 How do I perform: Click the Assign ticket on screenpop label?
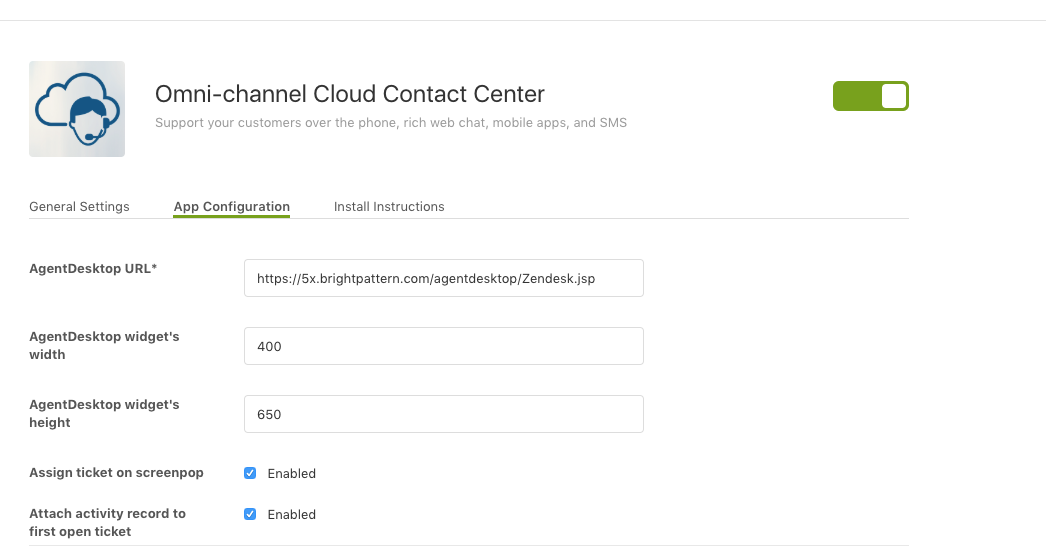[116, 473]
